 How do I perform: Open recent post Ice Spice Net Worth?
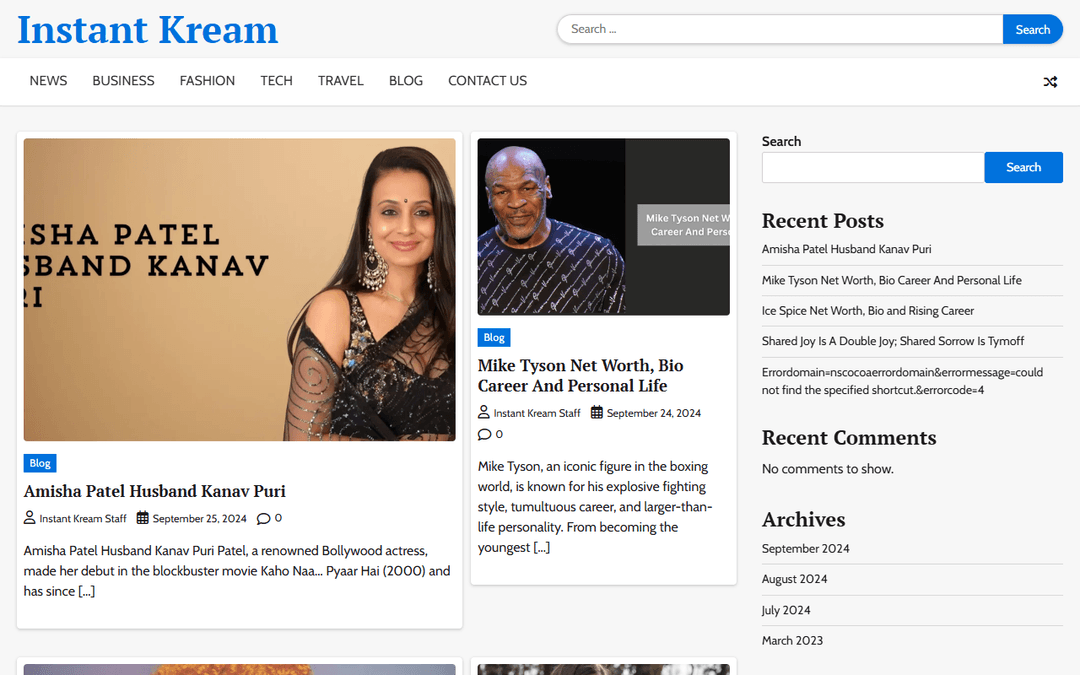coord(868,311)
